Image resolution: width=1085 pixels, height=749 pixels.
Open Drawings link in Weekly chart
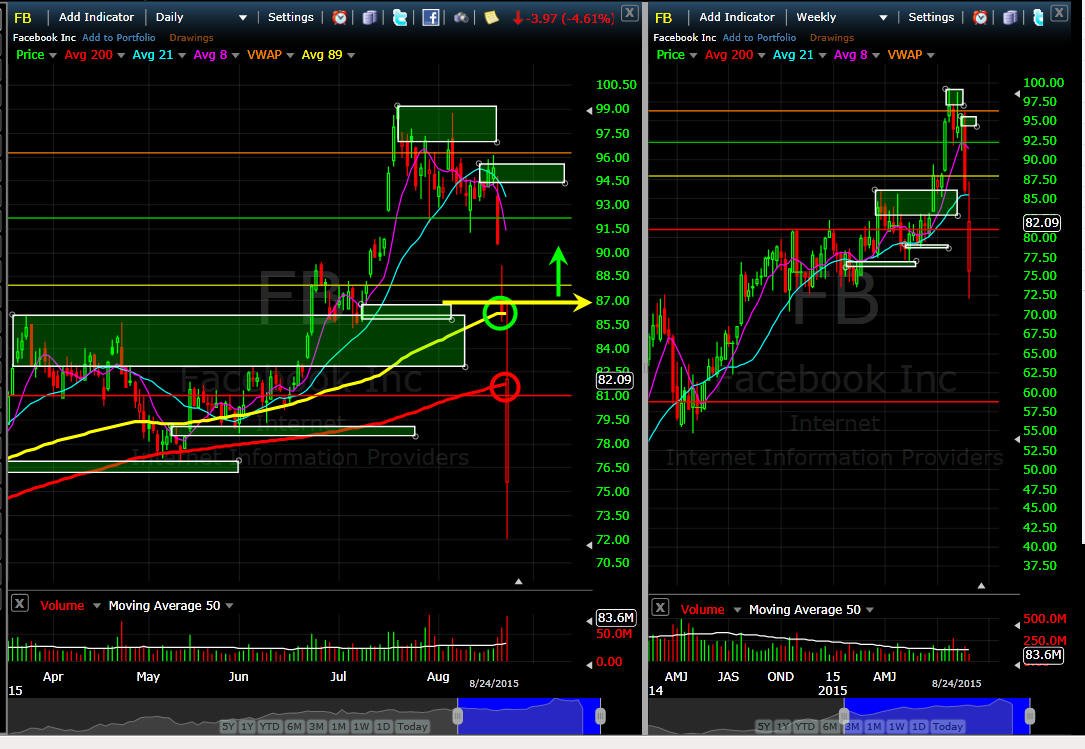pyautogui.click(x=832, y=37)
